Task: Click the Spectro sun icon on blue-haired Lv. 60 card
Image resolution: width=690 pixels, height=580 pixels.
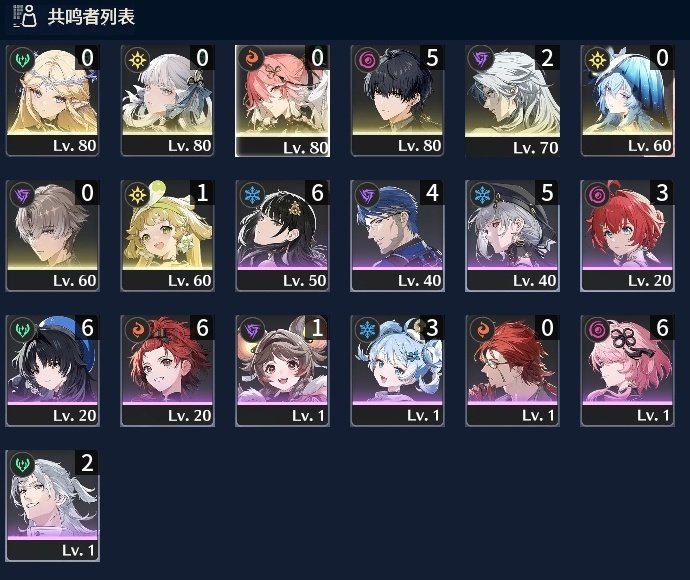Action: click(597, 59)
